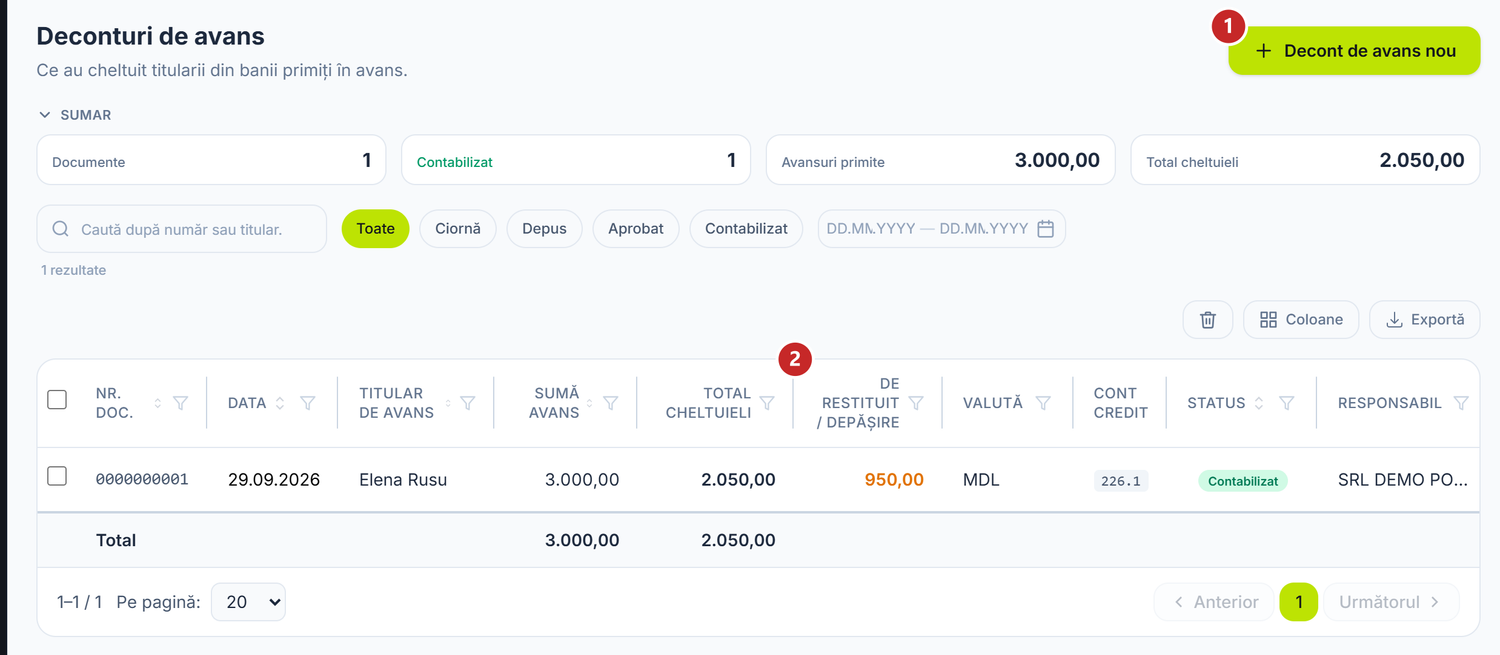
Task: Click the Contabilizat status badge in row
Action: click(x=1243, y=481)
